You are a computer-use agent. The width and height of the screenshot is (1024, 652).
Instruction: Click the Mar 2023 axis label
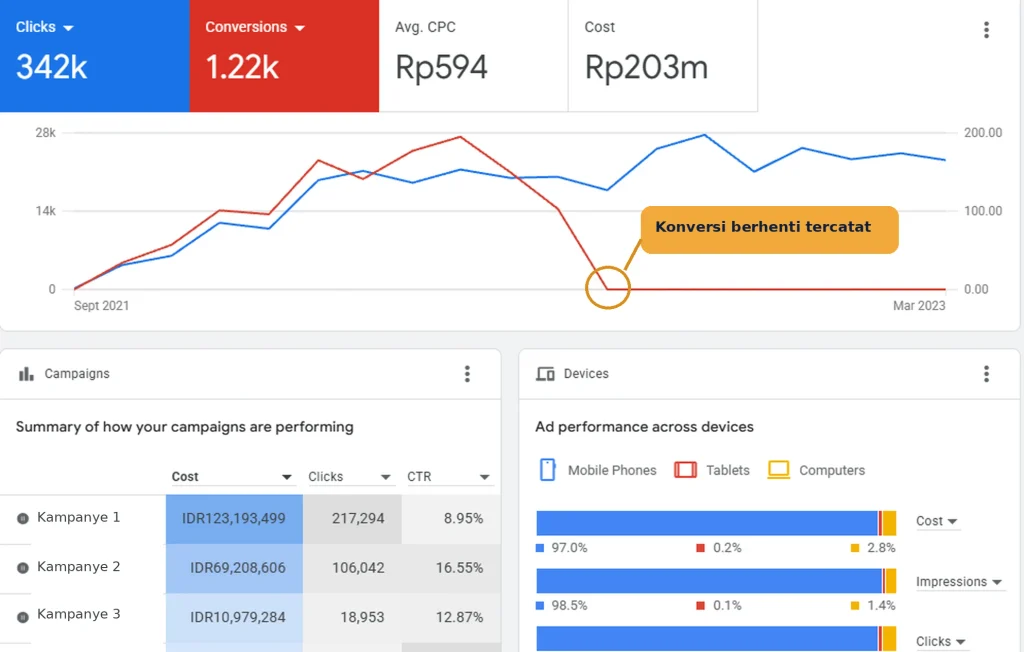[x=919, y=306]
